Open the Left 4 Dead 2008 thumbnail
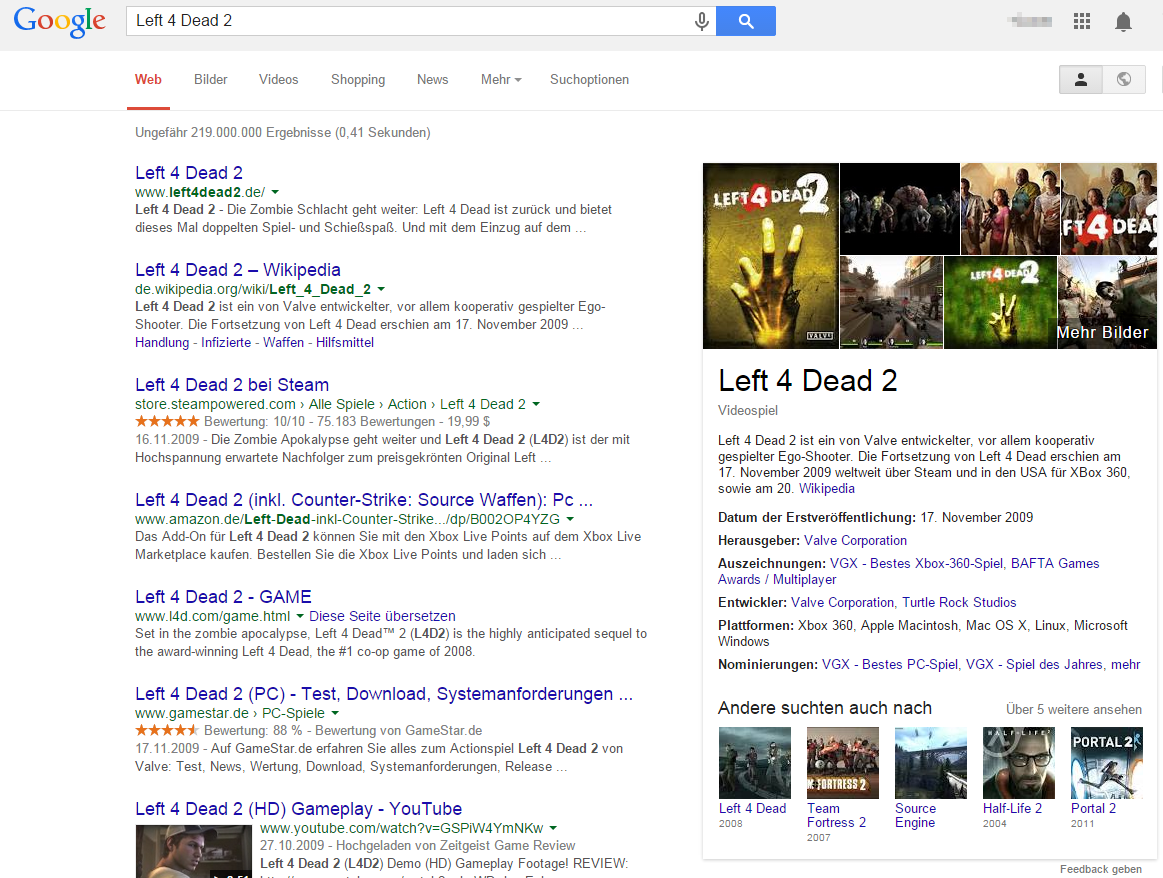The width and height of the screenshot is (1163, 878). point(755,762)
